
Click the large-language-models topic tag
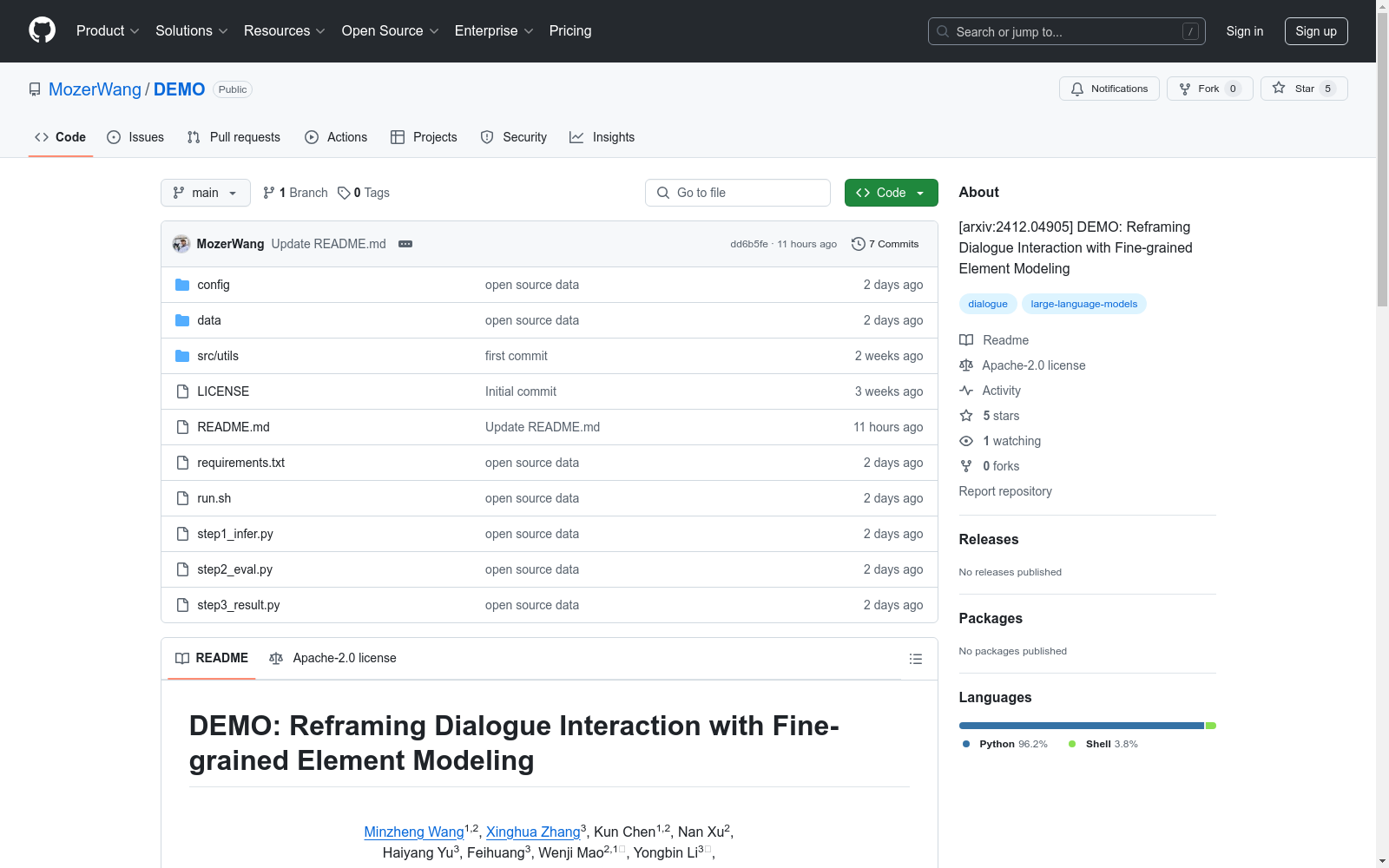click(1084, 304)
